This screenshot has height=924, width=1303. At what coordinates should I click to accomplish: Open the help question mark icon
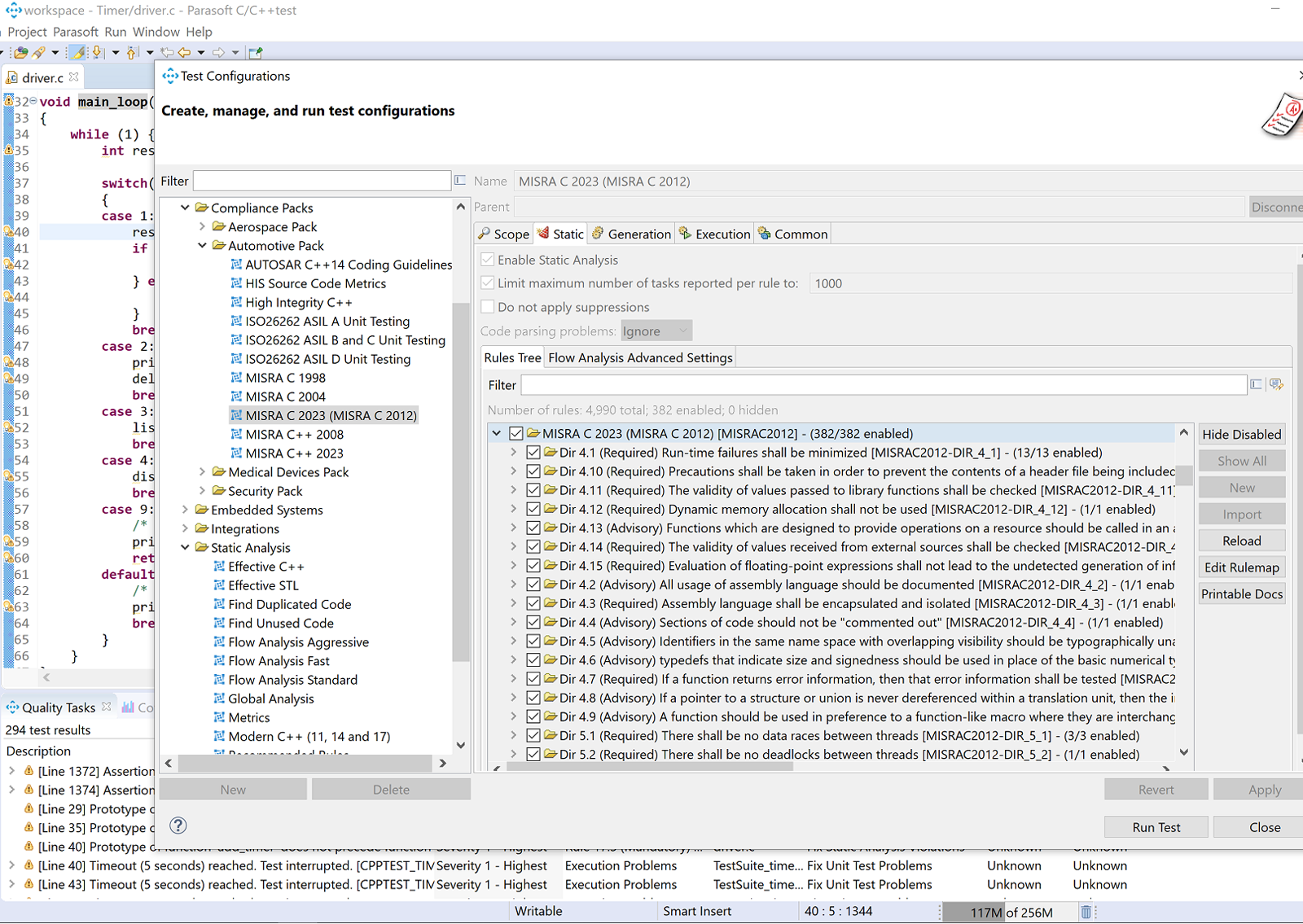[x=178, y=825]
